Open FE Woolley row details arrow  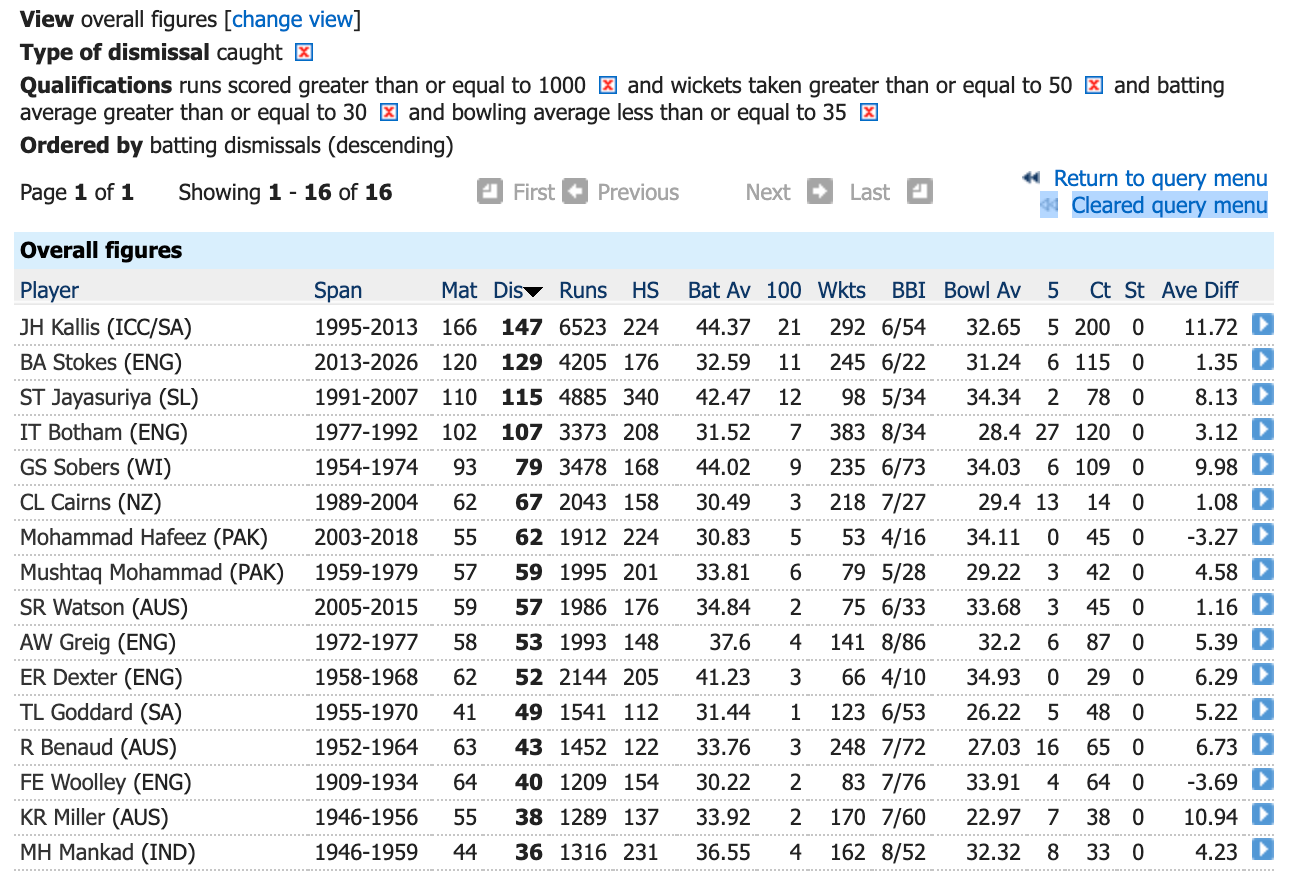coord(1263,779)
